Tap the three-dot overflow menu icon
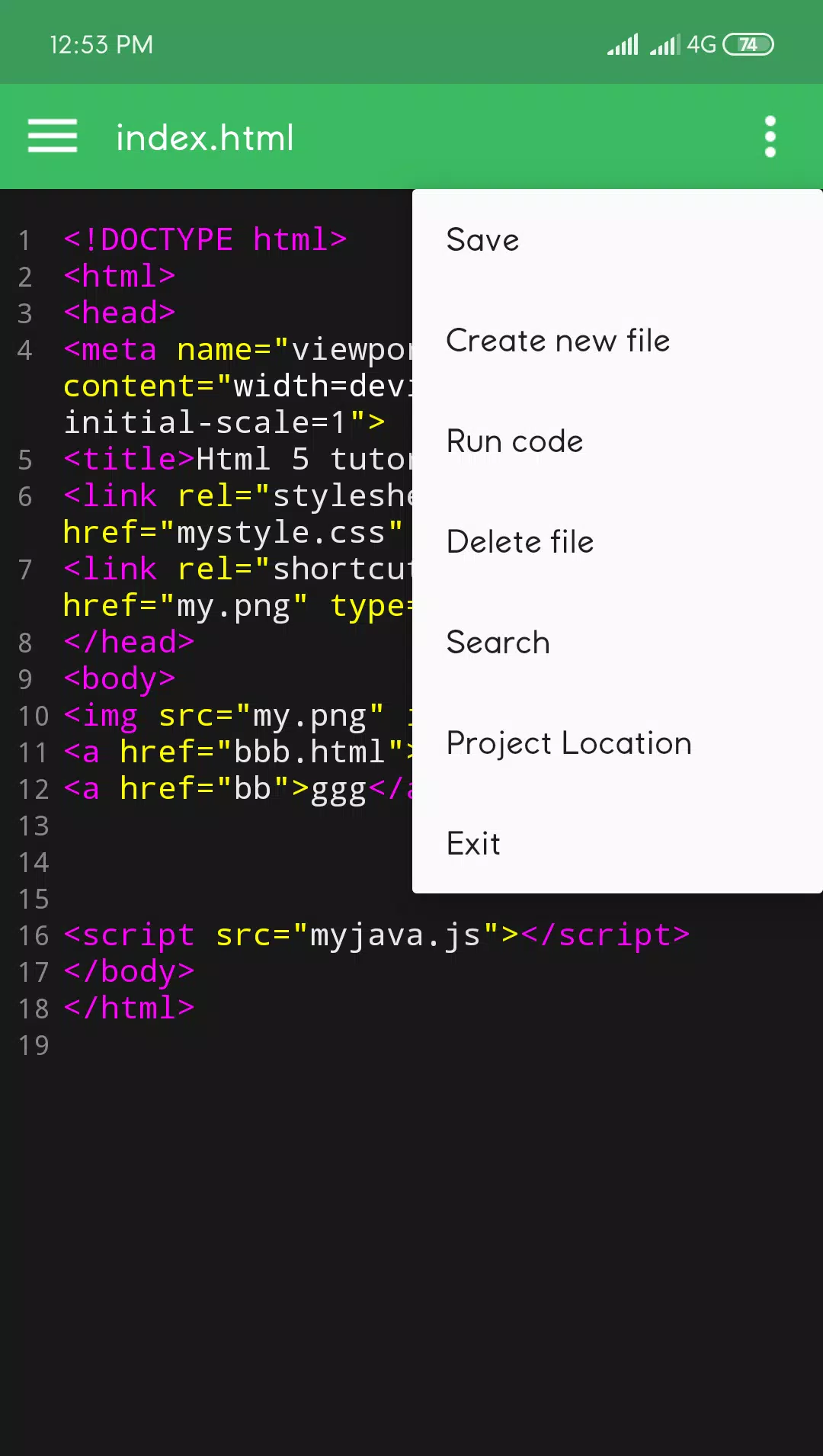The width and height of the screenshot is (823, 1456). (x=770, y=137)
